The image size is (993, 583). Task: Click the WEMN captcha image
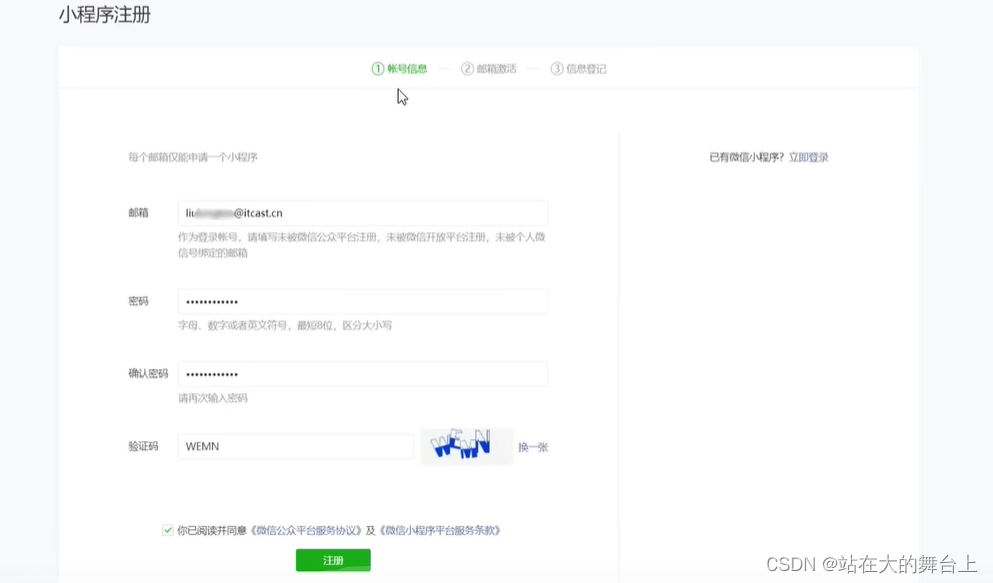coord(466,446)
